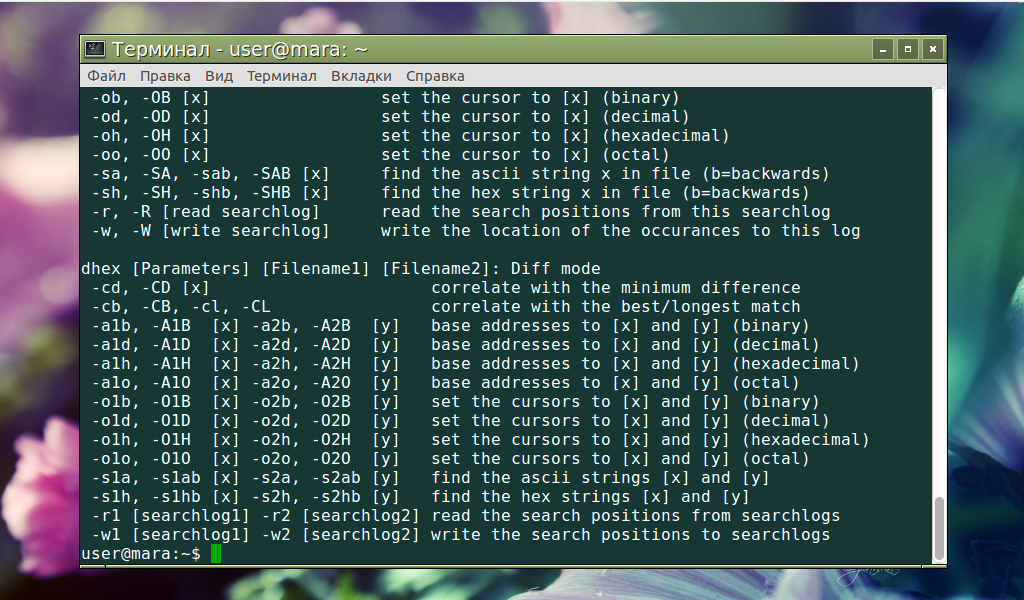Viewport: 1024px width, 600px height.
Task: Click the '-sh, -SH, -shb, -SHB [x]' option
Action: point(210,193)
